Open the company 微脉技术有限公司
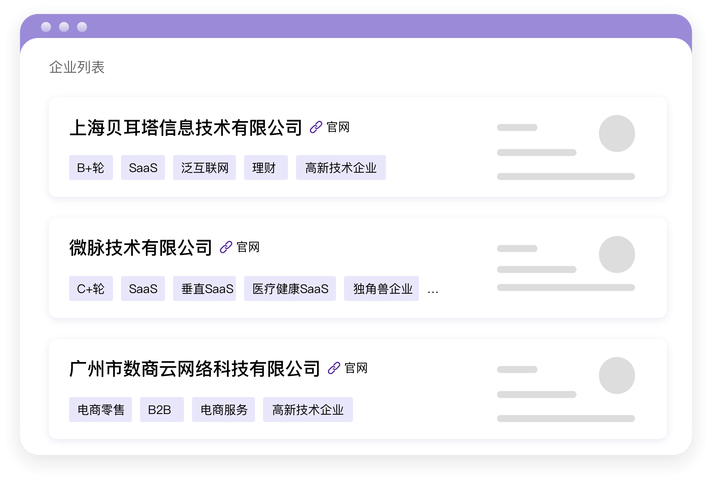Image resolution: width=712 pixels, height=481 pixels. tap(141, 248)
